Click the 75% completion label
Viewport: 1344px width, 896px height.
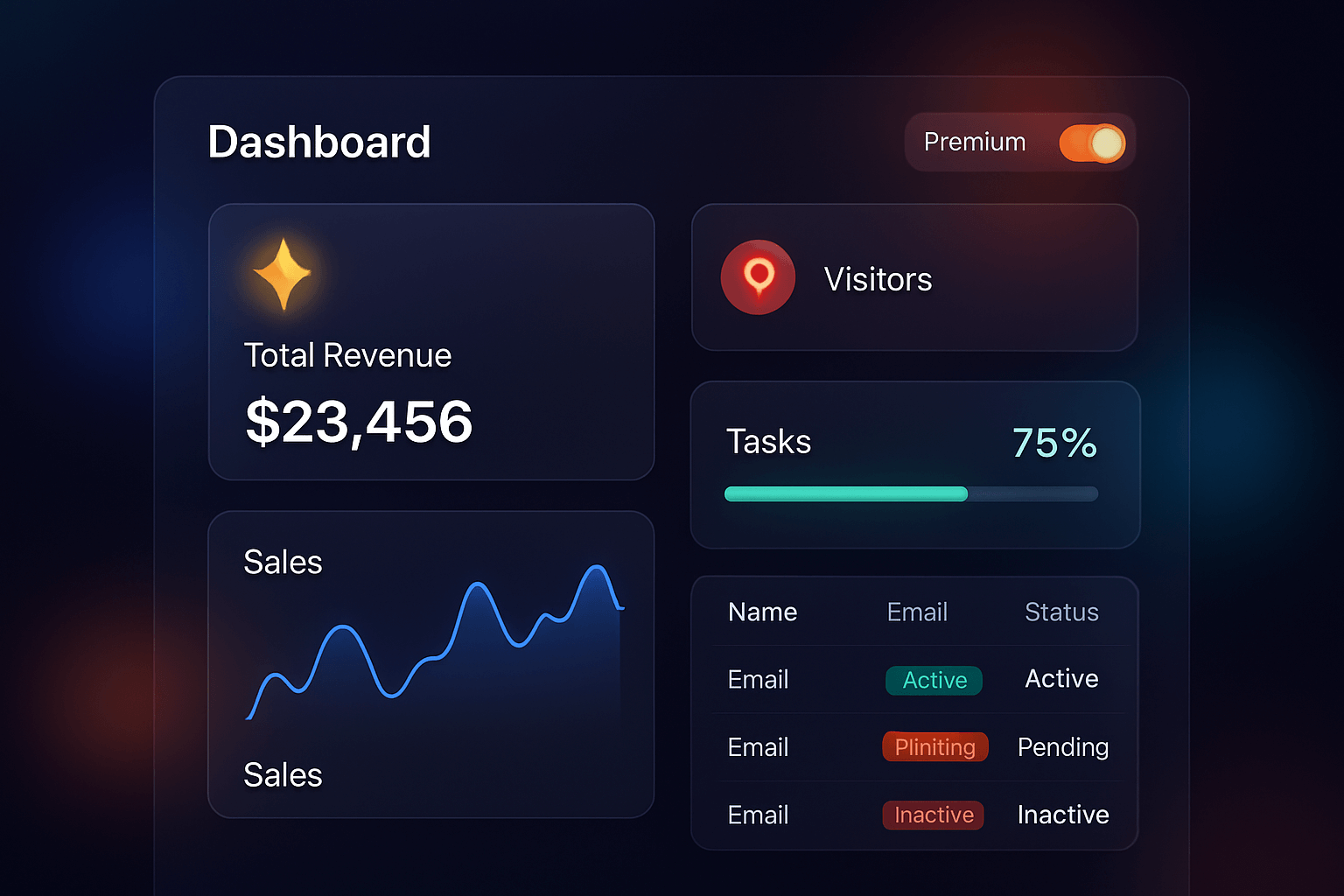click(x=1053, y=443)
